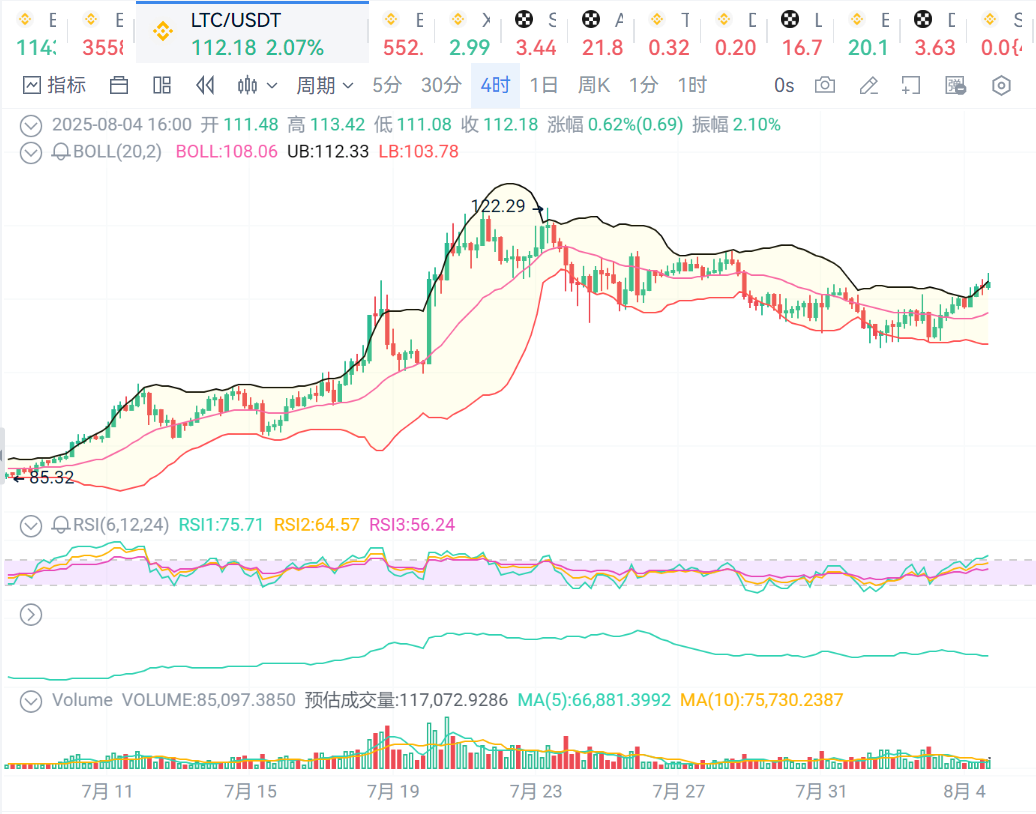Select the LTC/USDT ticker tab

point(252,33)
